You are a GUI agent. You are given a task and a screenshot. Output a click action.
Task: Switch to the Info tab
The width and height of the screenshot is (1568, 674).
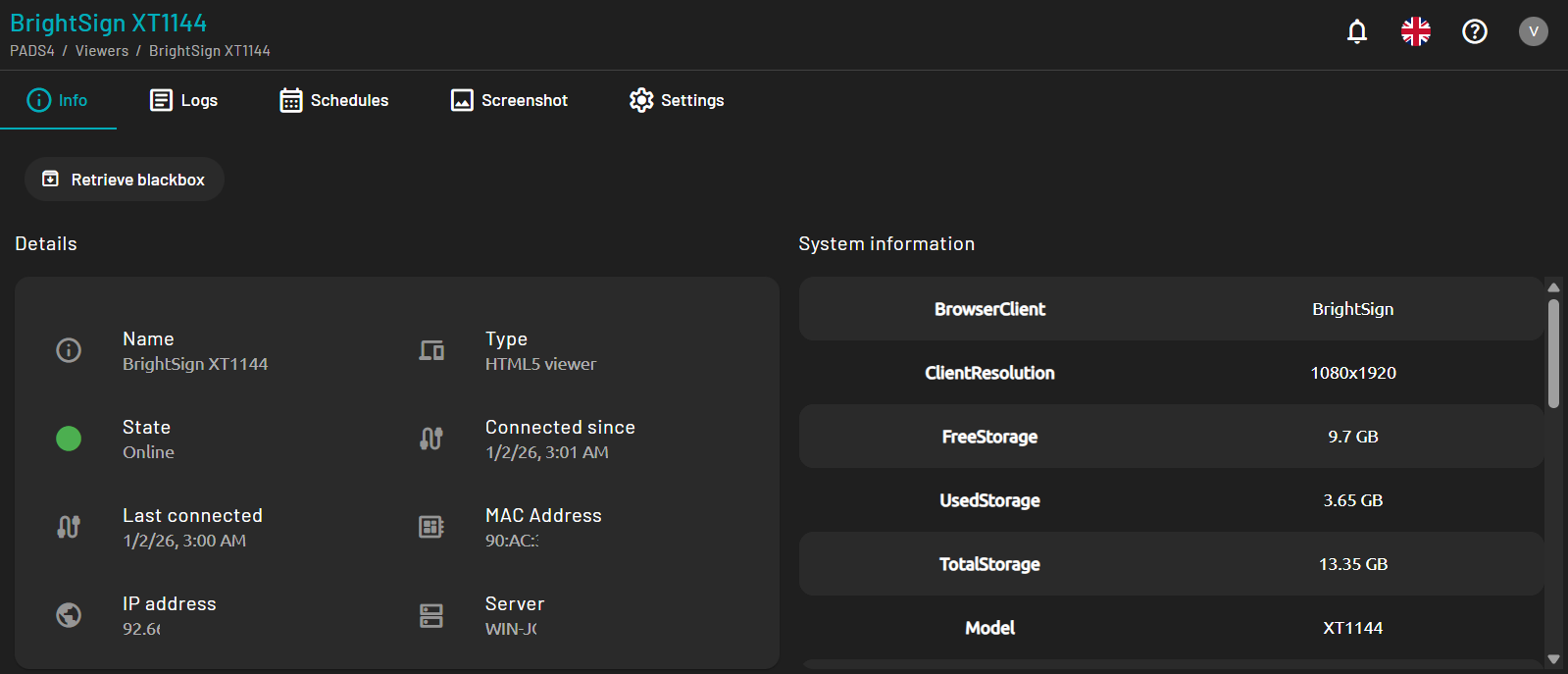point(58,100)
